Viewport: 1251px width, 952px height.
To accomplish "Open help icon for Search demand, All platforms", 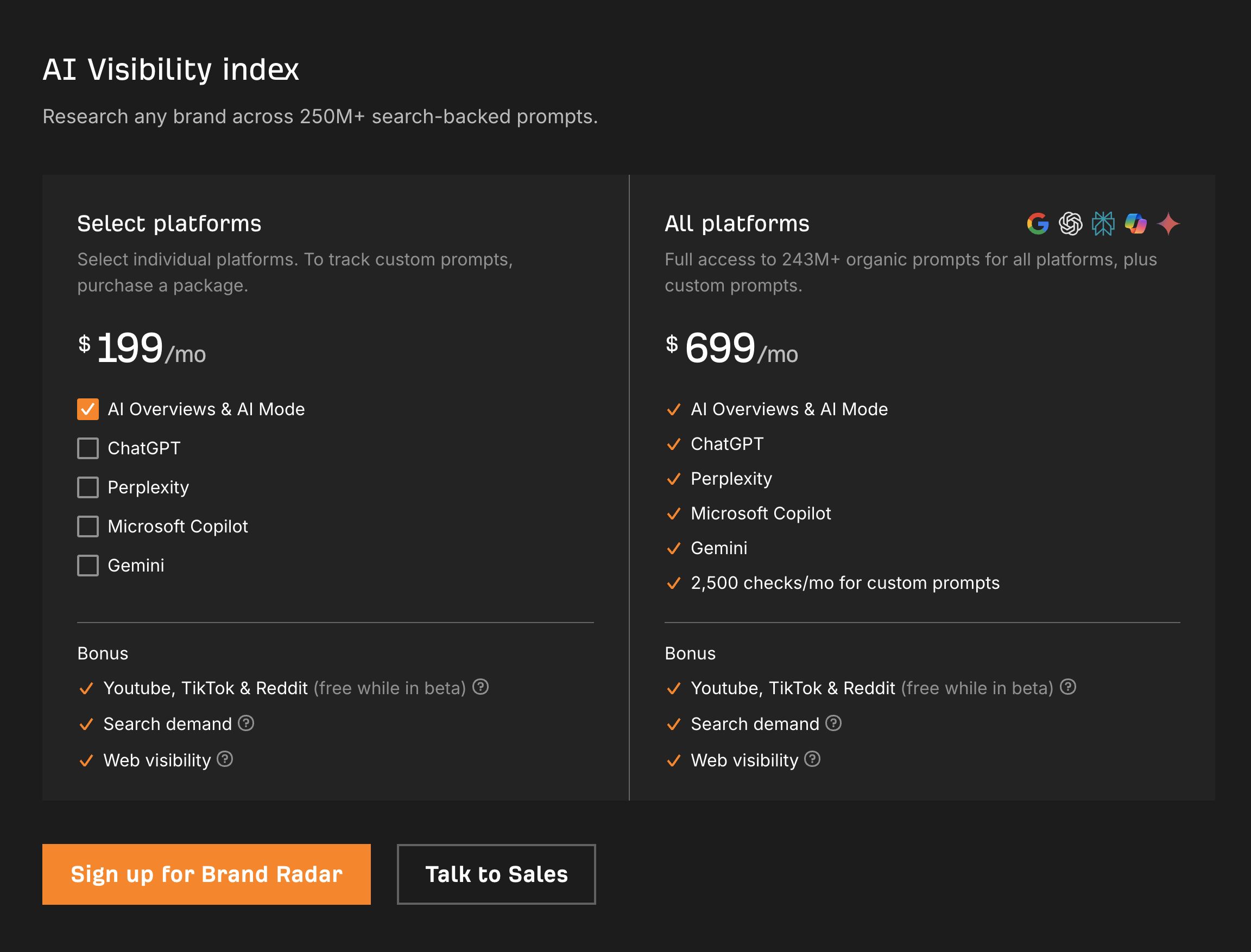I will 833,723.
